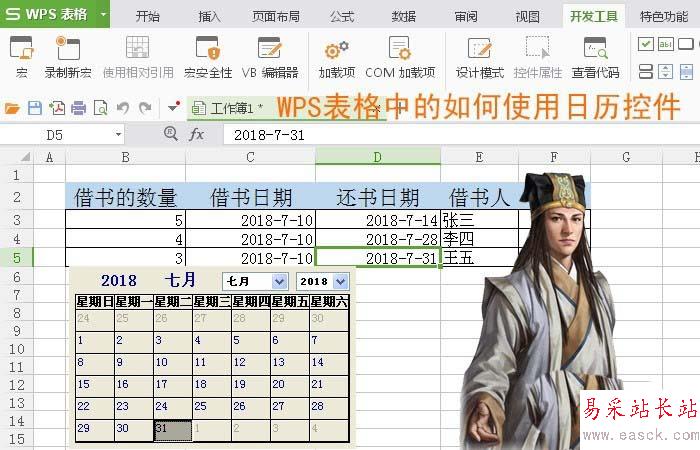Open the calendar month 七月 dropdown

(x=279, y=281)
